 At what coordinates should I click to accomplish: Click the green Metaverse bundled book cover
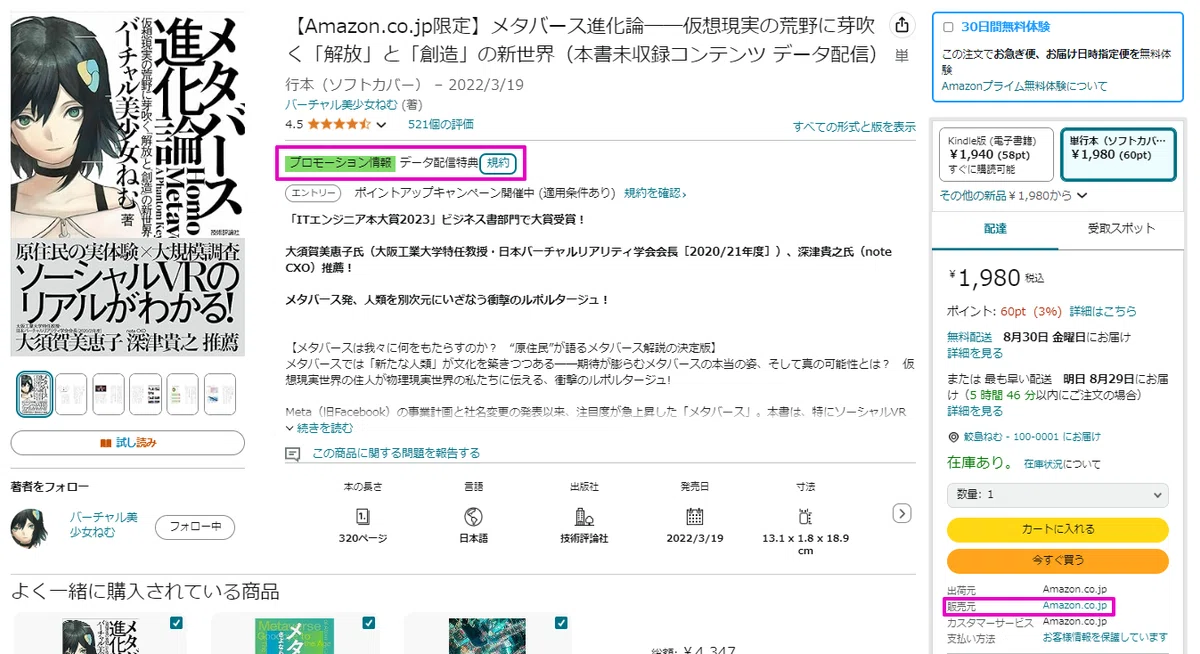295,636
